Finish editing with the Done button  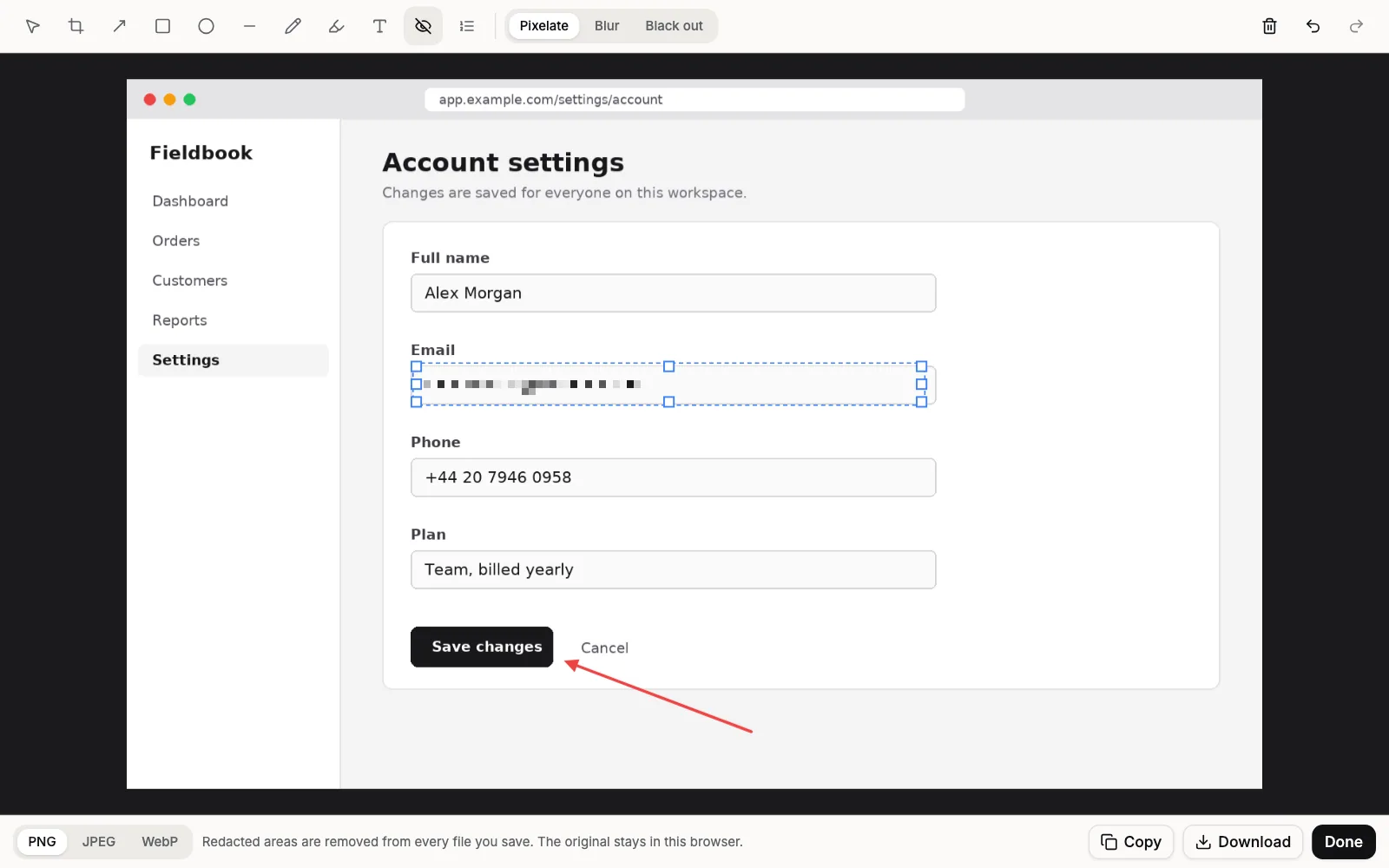coord(1344,842)
